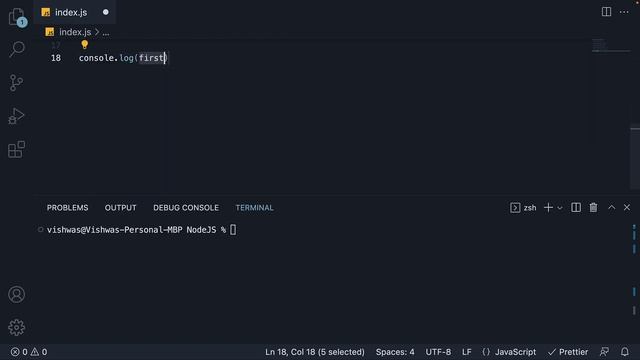
Task: Click unsaved dot on index.js tab
Action: (106, 12)
